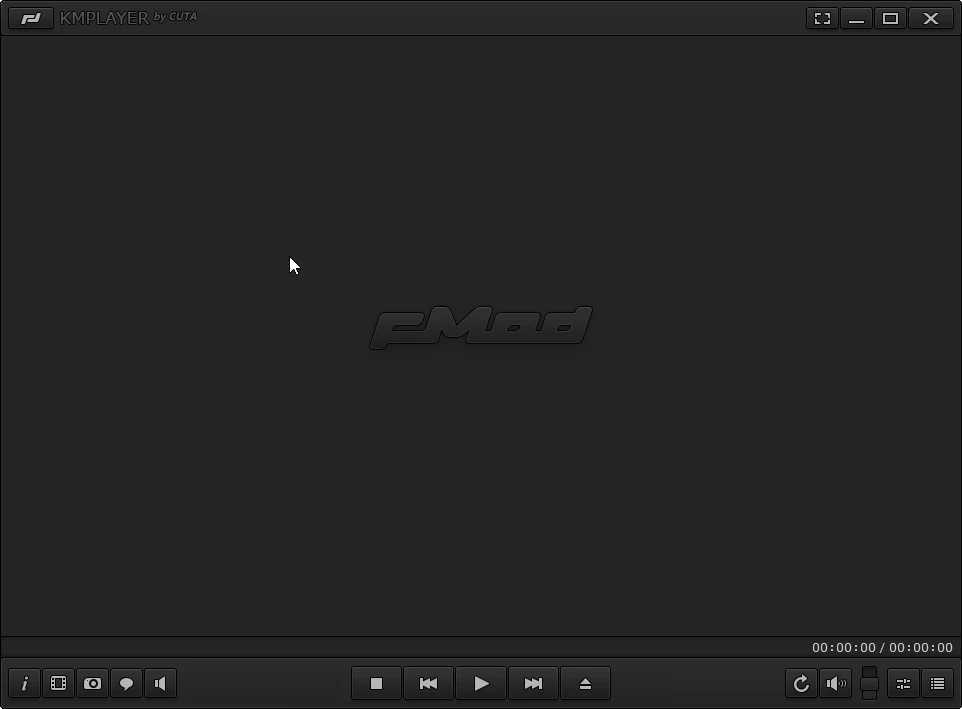The height and width of the screenshot is (709, 962).
Task: Open a file with the eject button
Action: pos(585,683)
